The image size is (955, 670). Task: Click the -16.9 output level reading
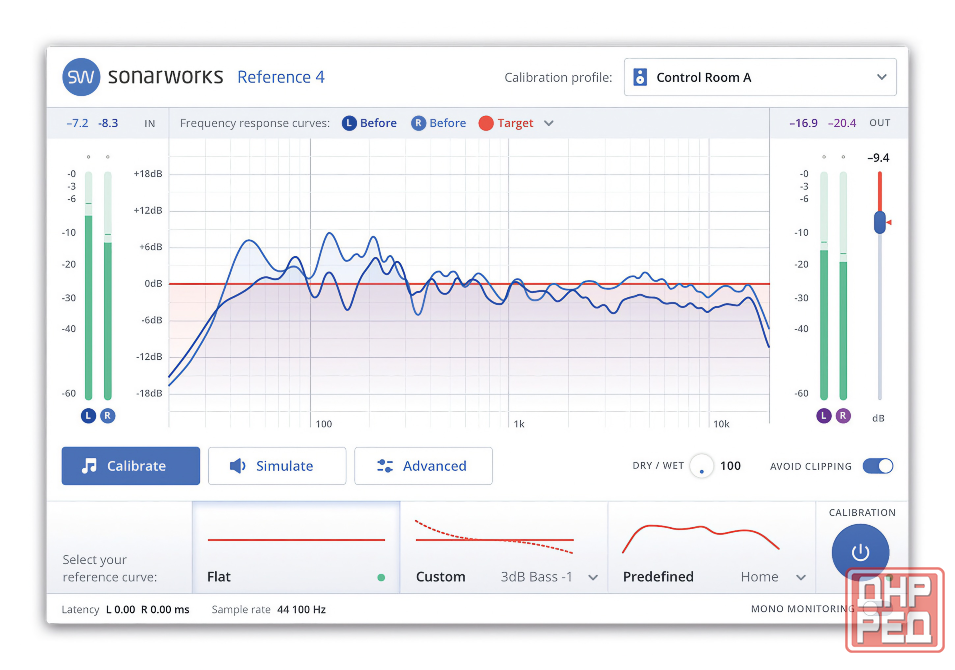click(803, 123)
